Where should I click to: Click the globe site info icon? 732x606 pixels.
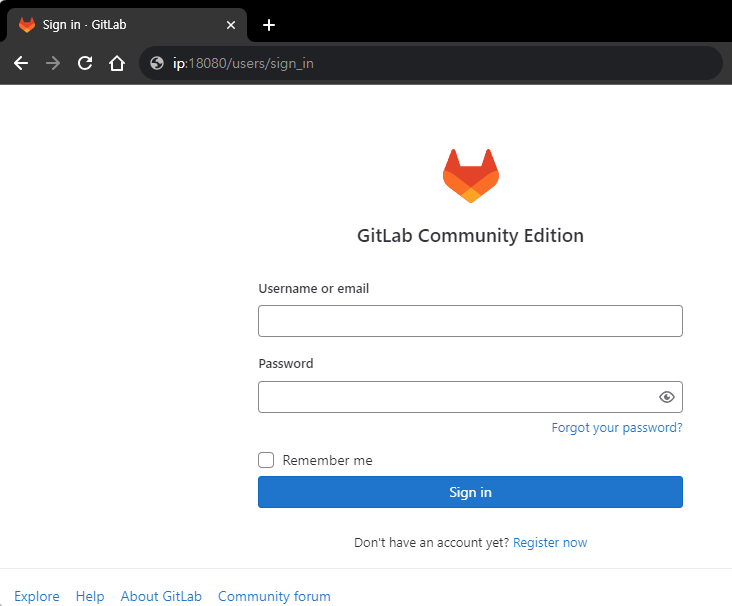[x=157, y=63]
